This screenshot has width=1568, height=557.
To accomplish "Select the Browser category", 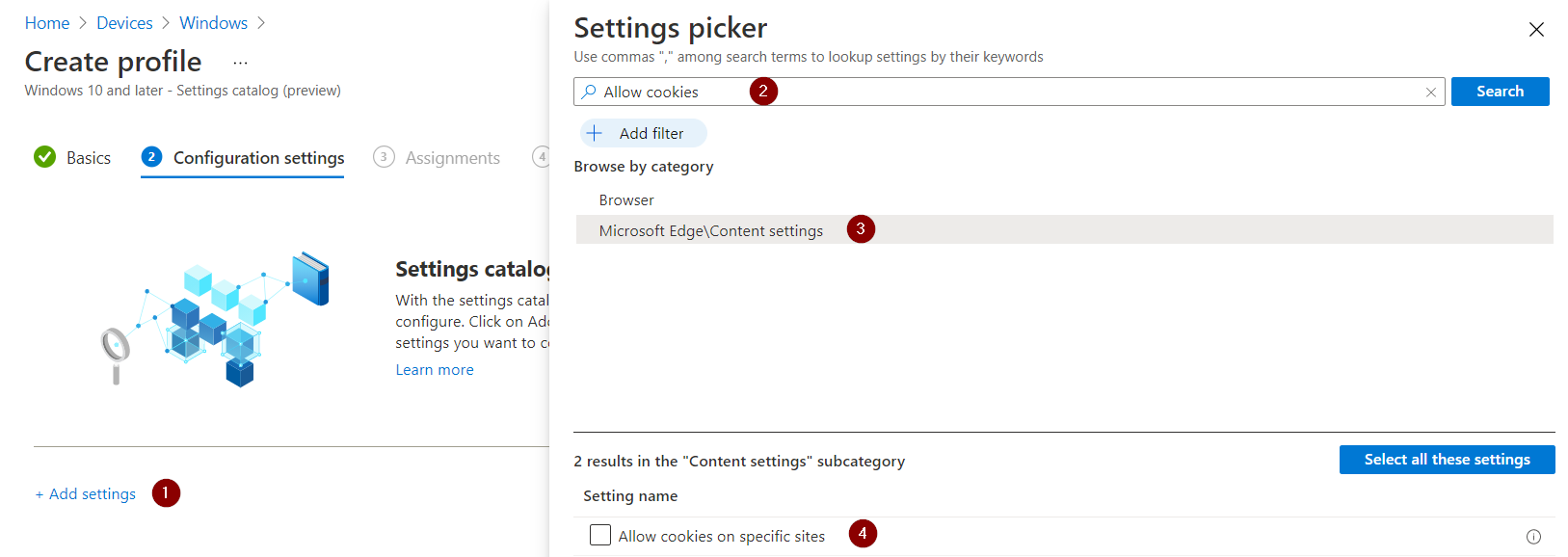I will click(626, 200).
